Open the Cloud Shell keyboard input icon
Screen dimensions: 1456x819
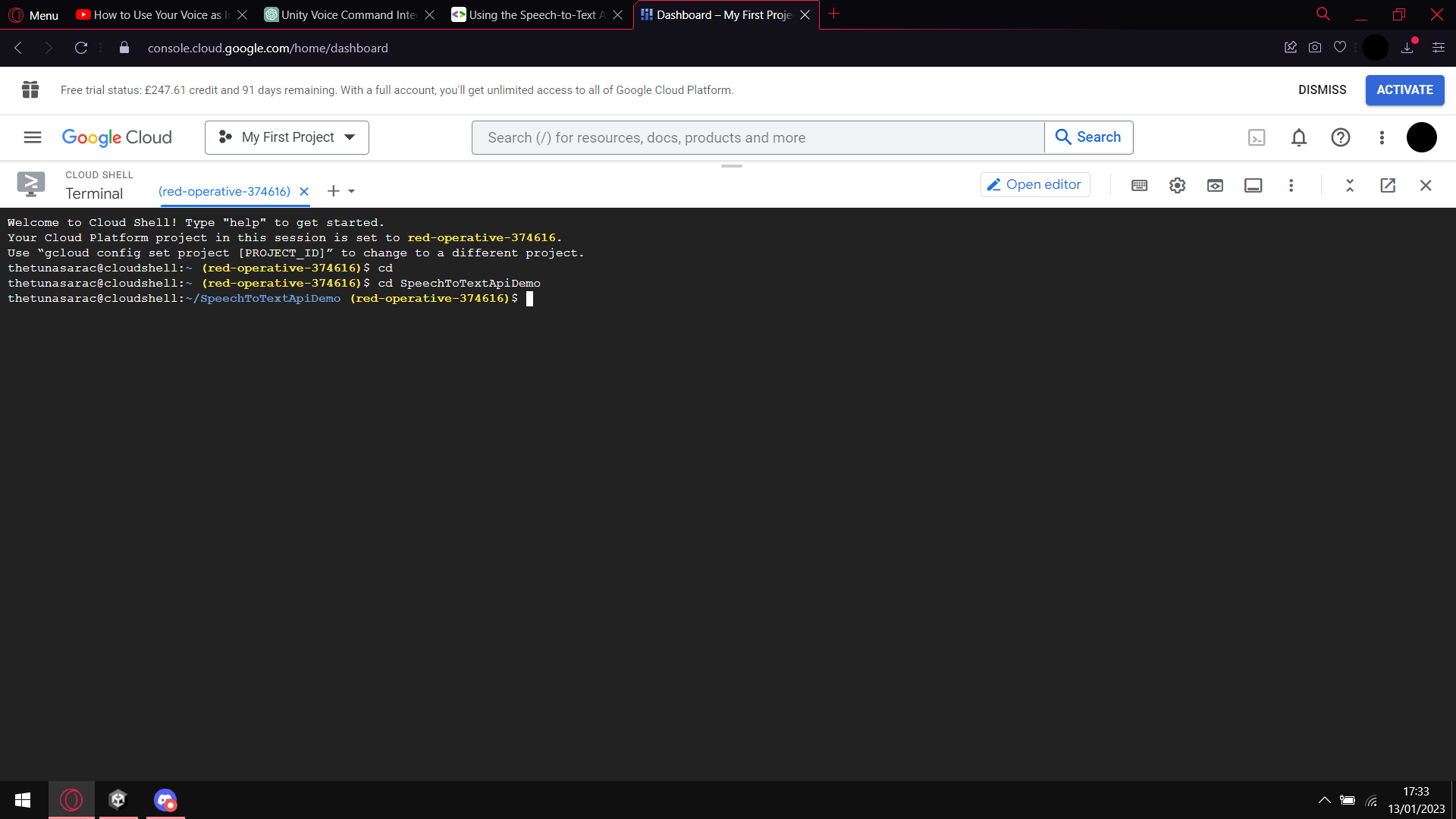pos(1139,185)
